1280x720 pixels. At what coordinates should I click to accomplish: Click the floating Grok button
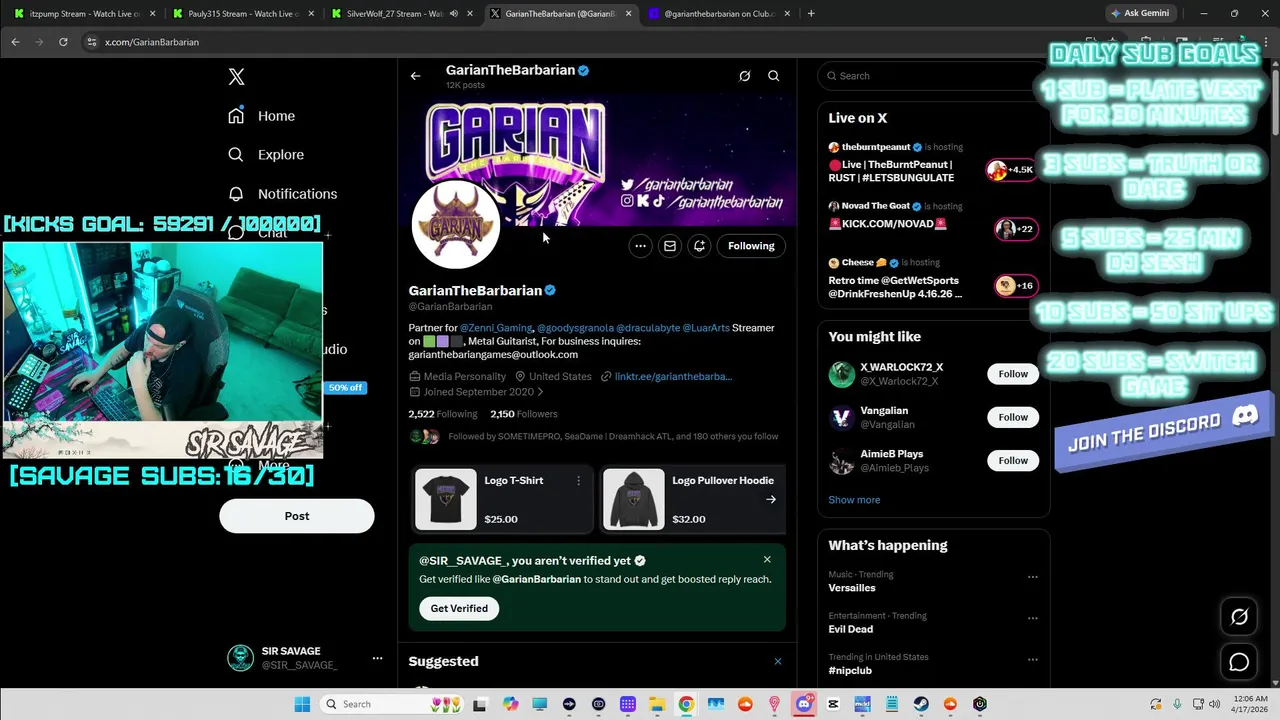(1239, 617)
